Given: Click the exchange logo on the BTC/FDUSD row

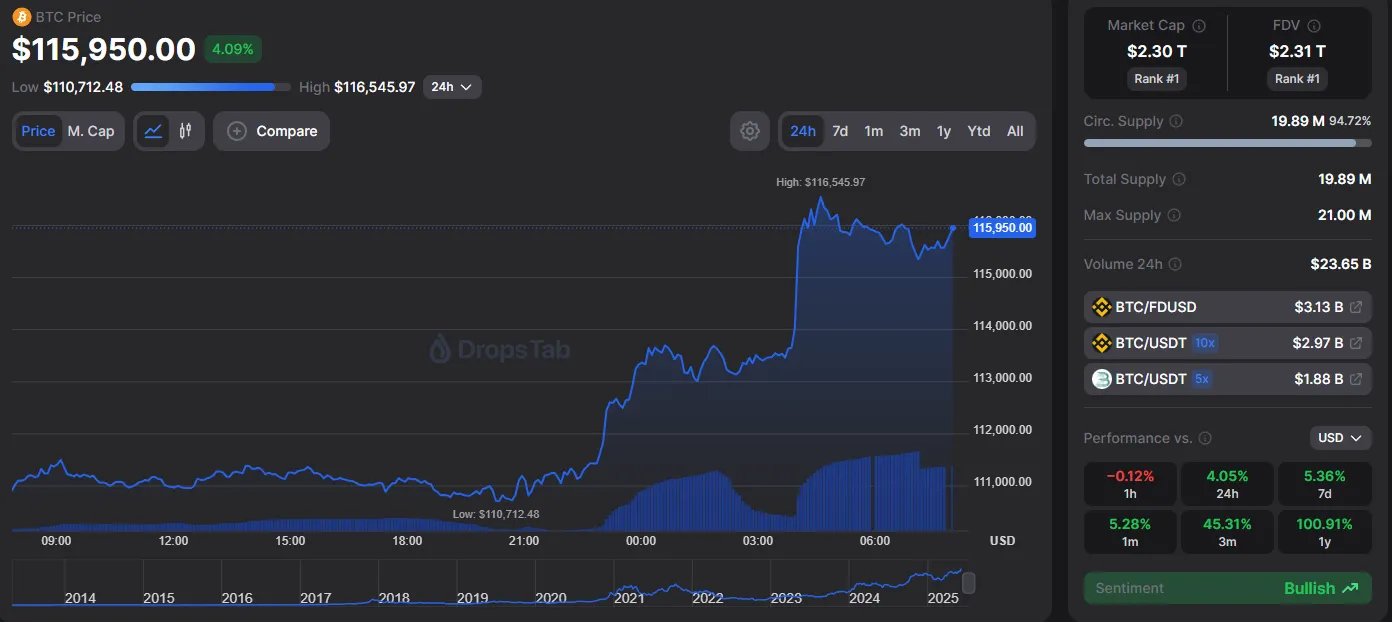Looking at the screenshot, I should 1101,307.
